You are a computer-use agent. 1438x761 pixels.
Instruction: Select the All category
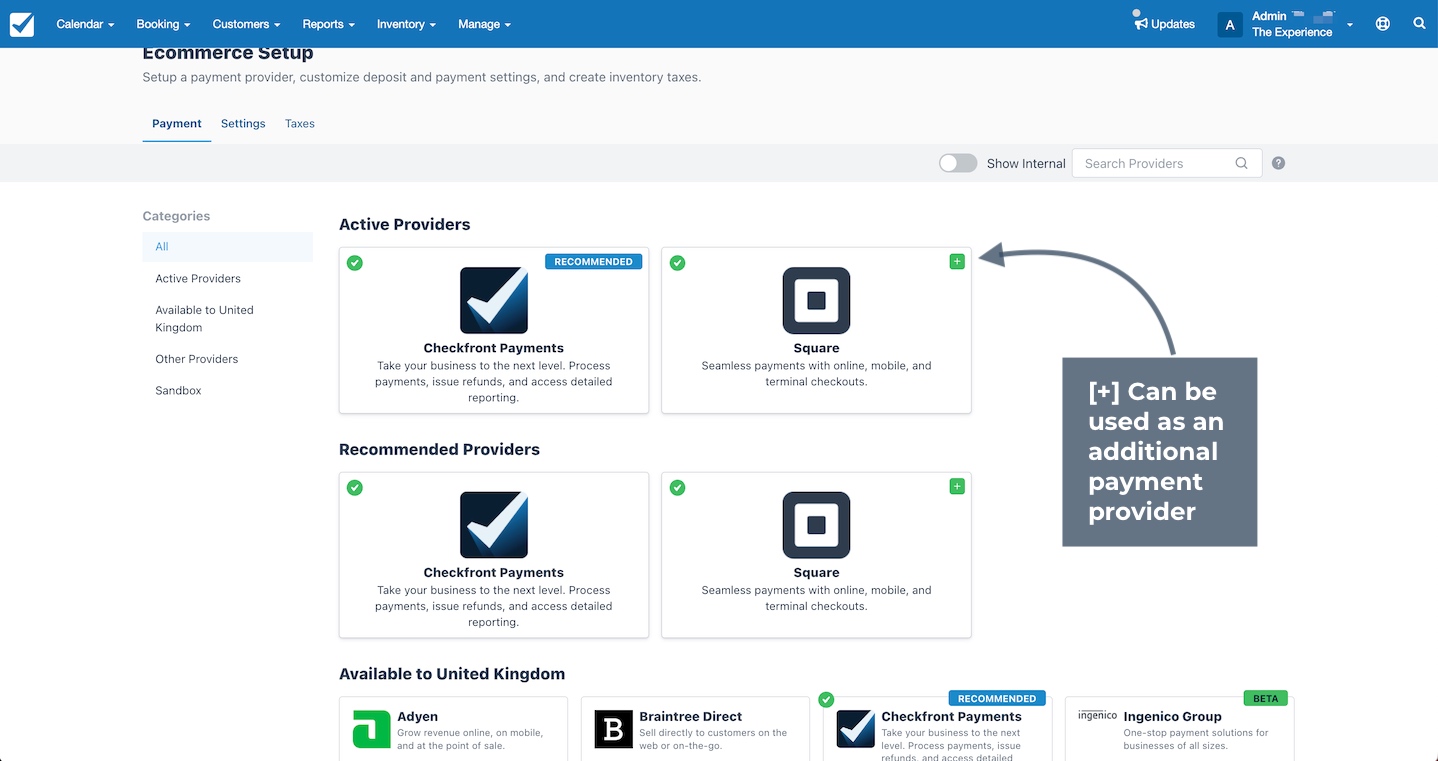click(228, 247)
